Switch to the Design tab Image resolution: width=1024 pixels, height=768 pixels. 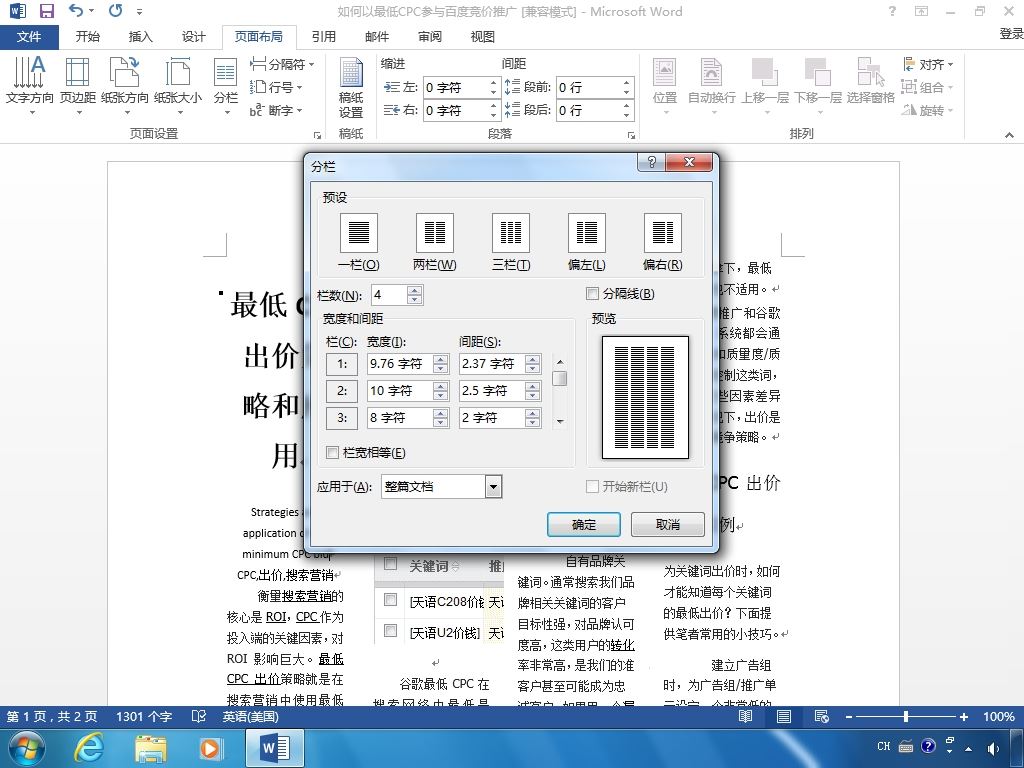193,37
